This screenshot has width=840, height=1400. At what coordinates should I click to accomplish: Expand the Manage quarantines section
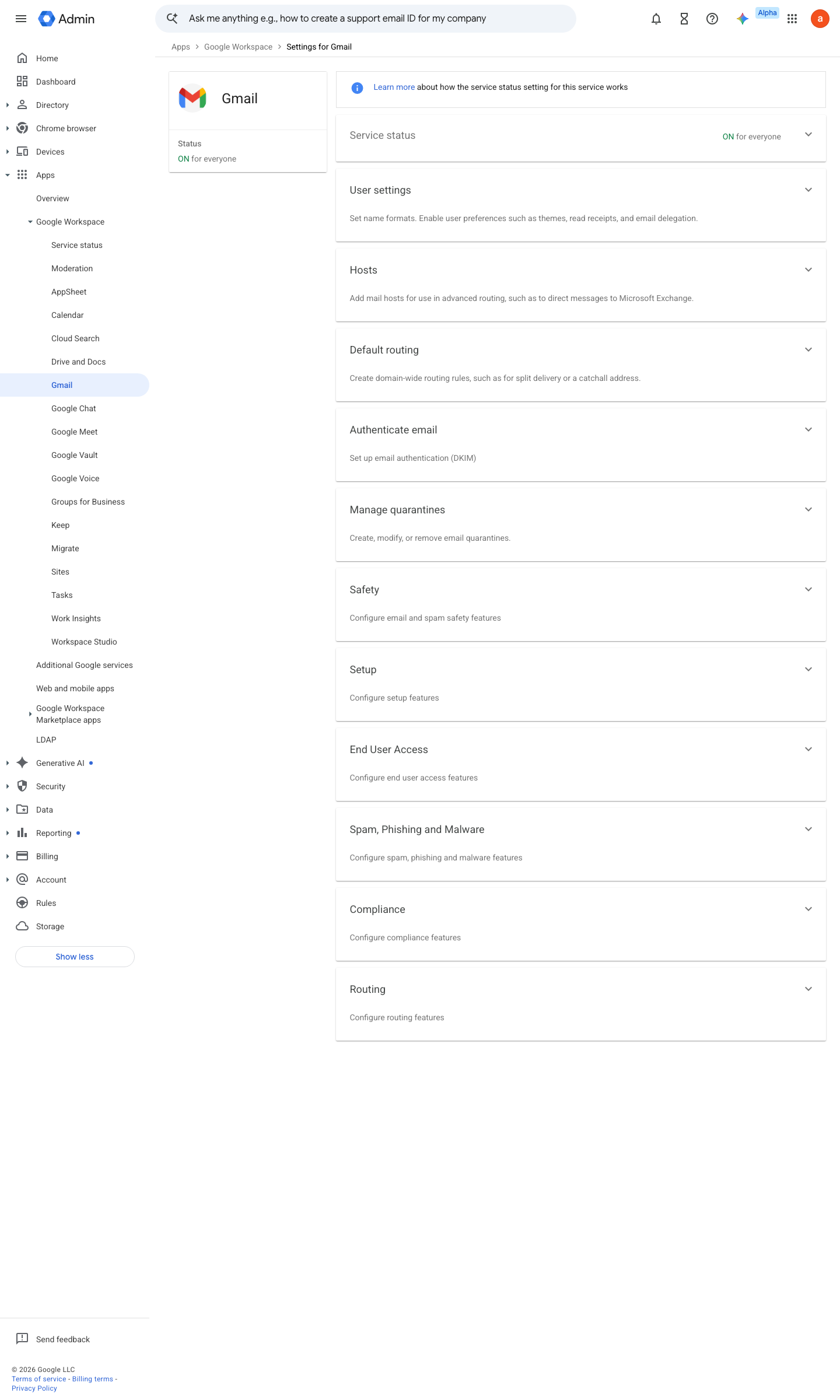point(808,510)
